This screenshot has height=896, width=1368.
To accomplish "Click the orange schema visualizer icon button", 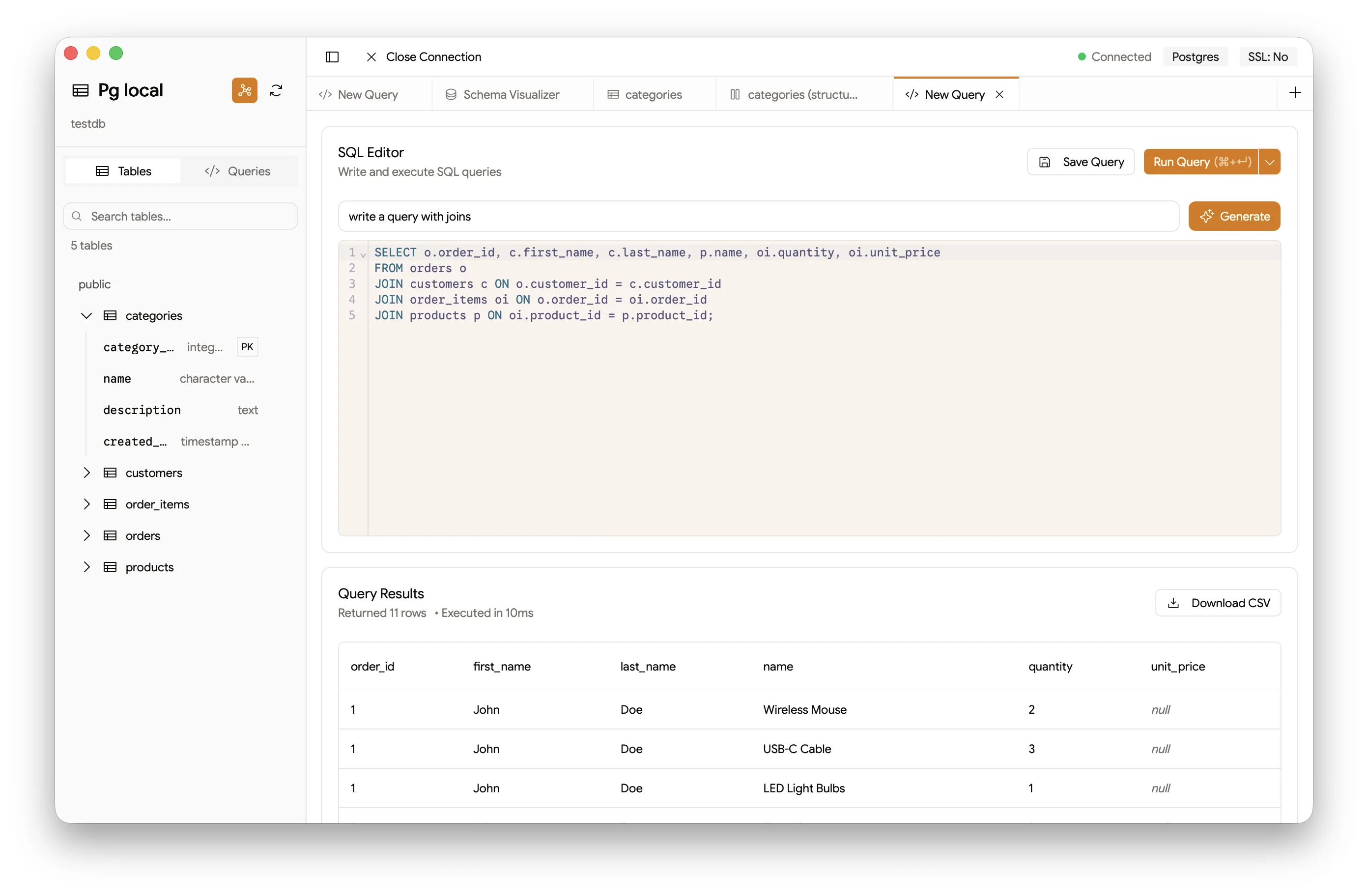I will point(244,90).
